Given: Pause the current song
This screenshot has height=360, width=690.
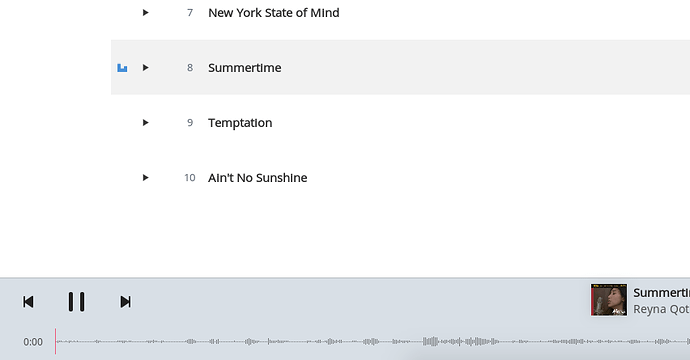Looking at the screenshot, I should 77,302.
